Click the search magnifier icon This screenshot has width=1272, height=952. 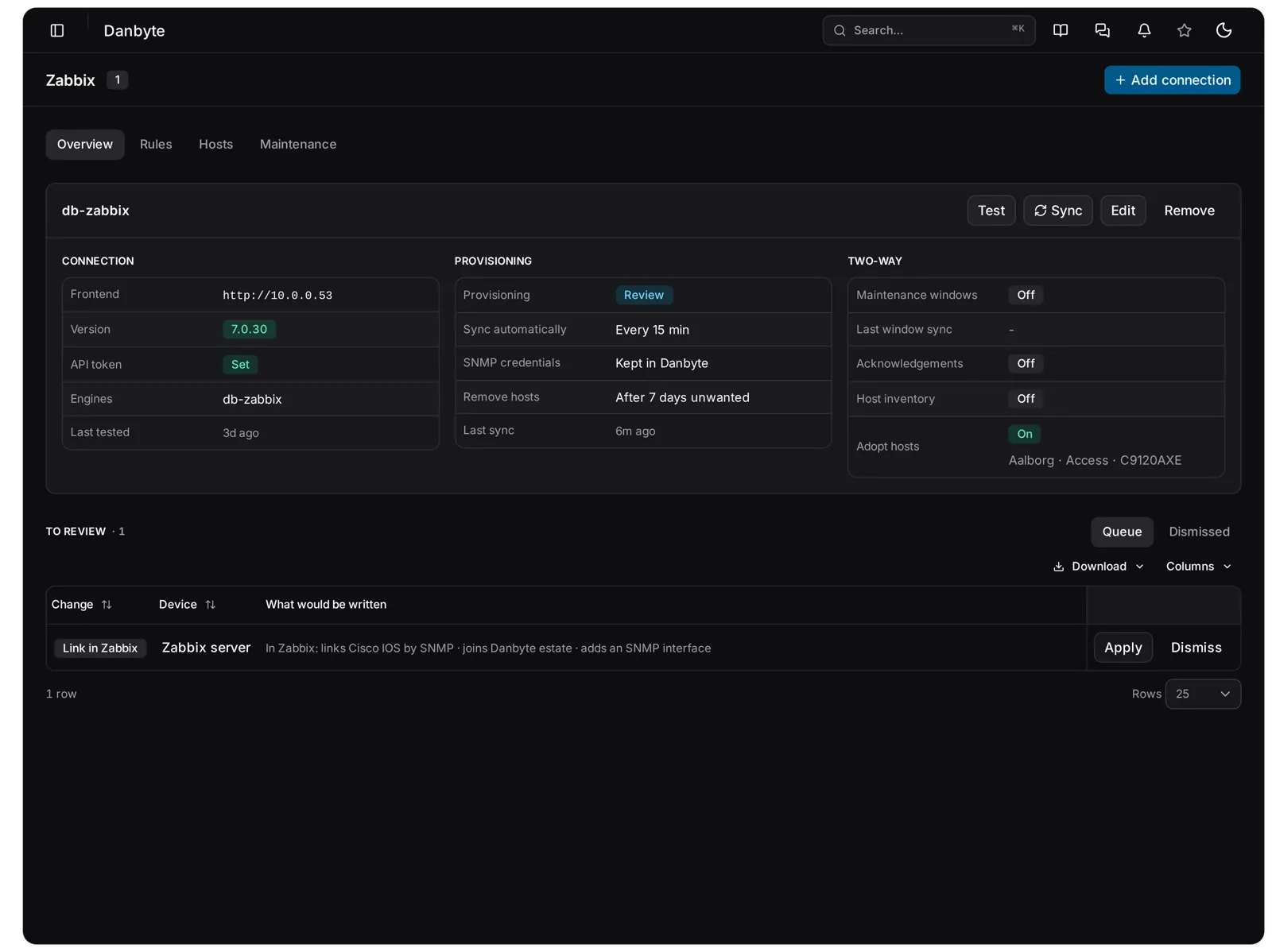click(840, 30)
